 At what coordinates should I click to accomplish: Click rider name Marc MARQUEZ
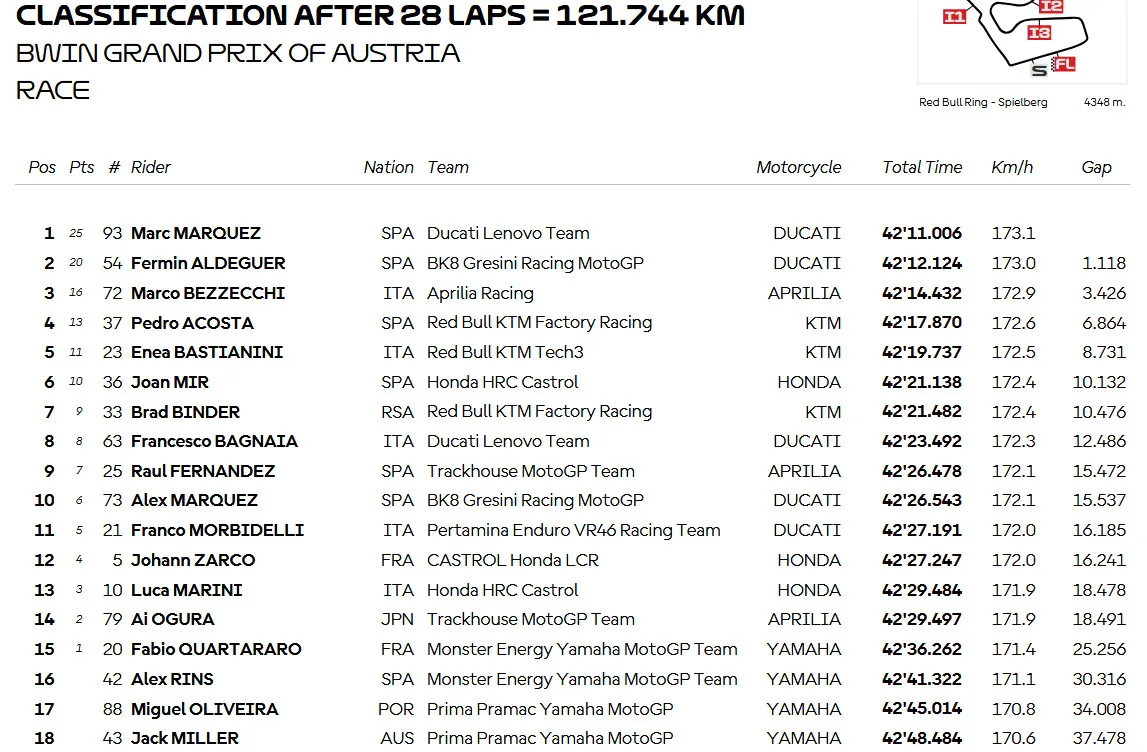(195, 233)
